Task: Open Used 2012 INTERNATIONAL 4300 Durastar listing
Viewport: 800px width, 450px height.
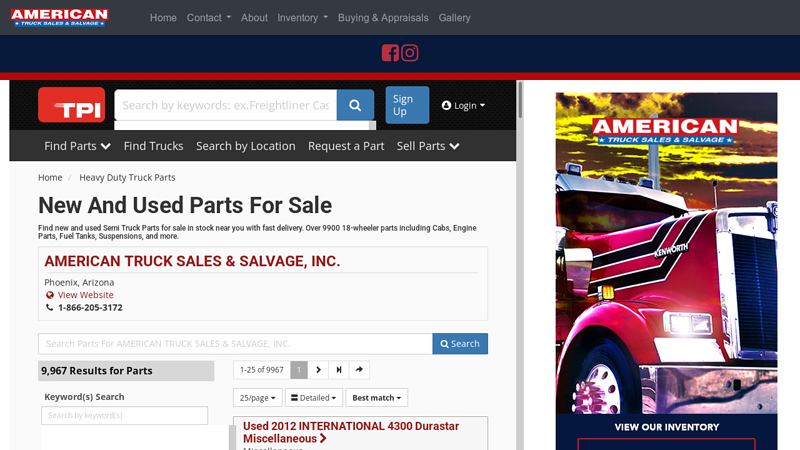Action: [351, 432]
